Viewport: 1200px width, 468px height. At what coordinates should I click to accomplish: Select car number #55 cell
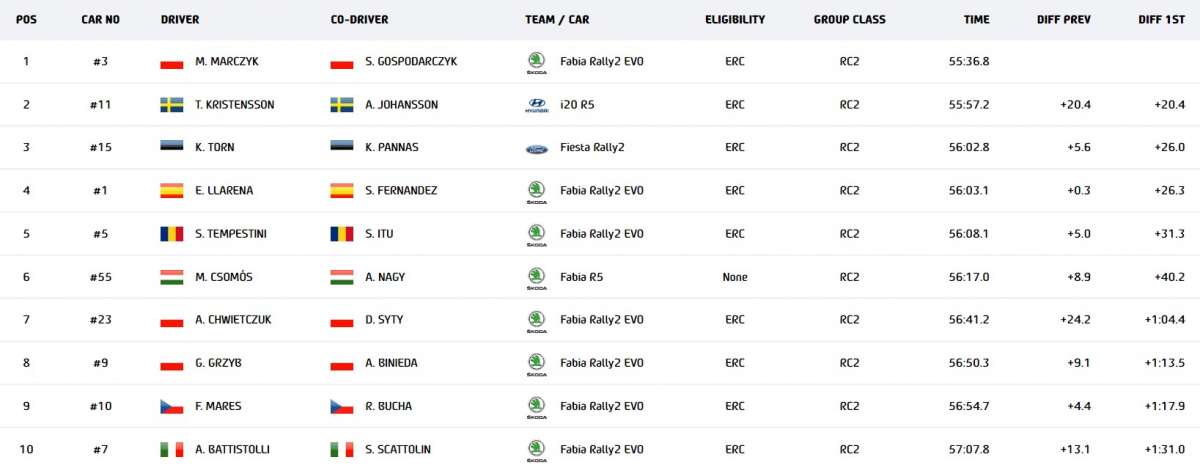(x=100, y=277)
